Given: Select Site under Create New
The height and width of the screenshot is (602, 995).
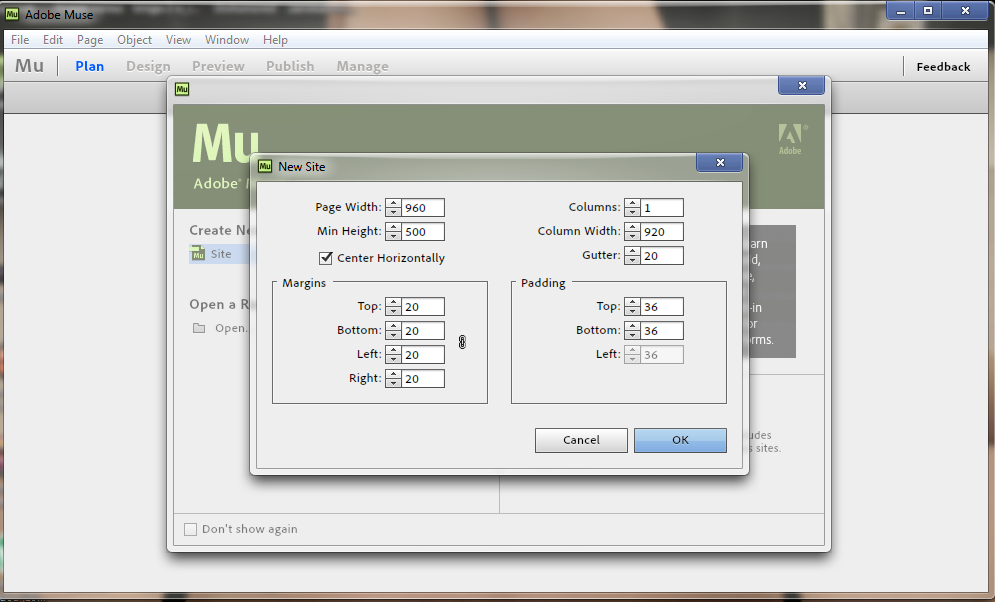Looking at the screenshot, I should [x=221, y=254].
